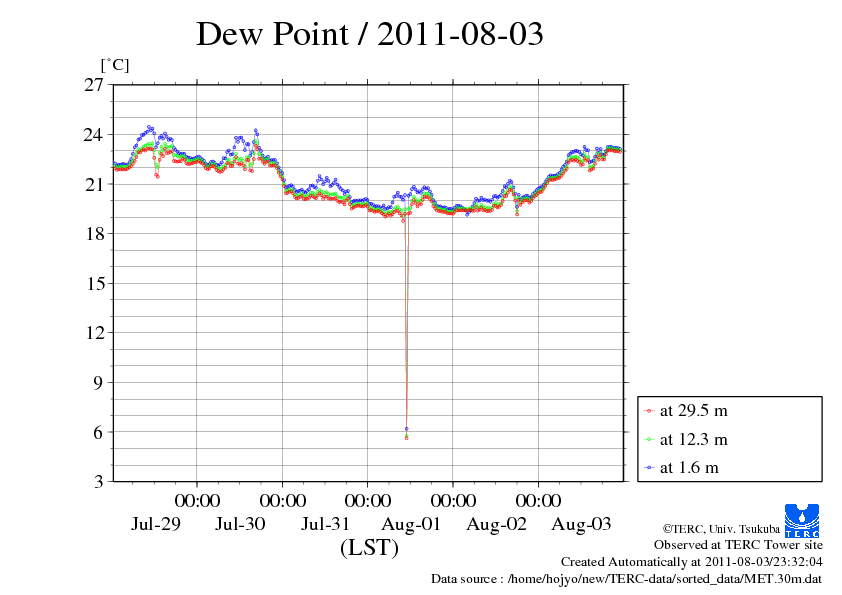Click the 'Created Automatically at' timestamp line

pyautogui.click(x=692, y=562)
